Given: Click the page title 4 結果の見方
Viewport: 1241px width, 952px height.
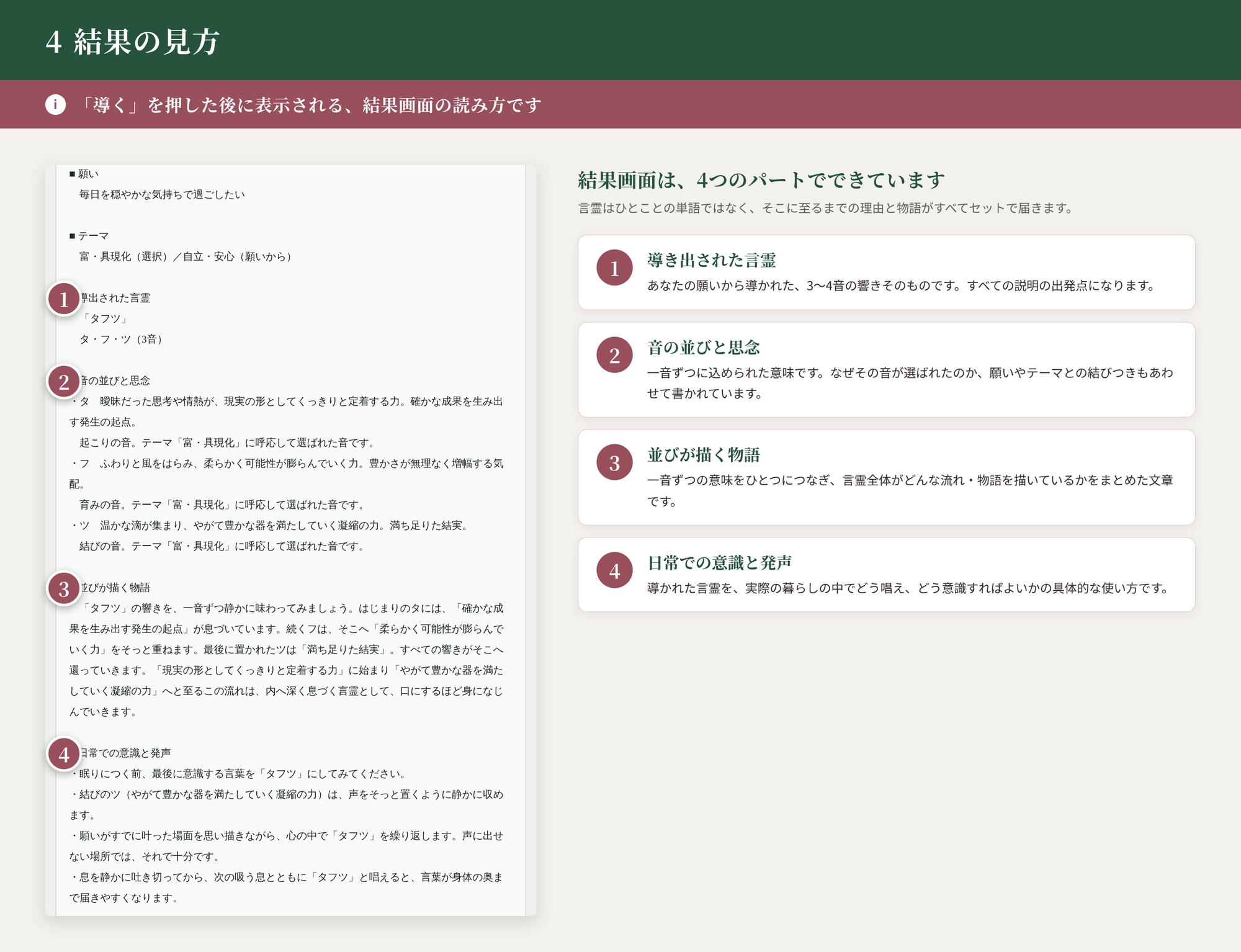Looking at the screenshot, I should [132, 42].
